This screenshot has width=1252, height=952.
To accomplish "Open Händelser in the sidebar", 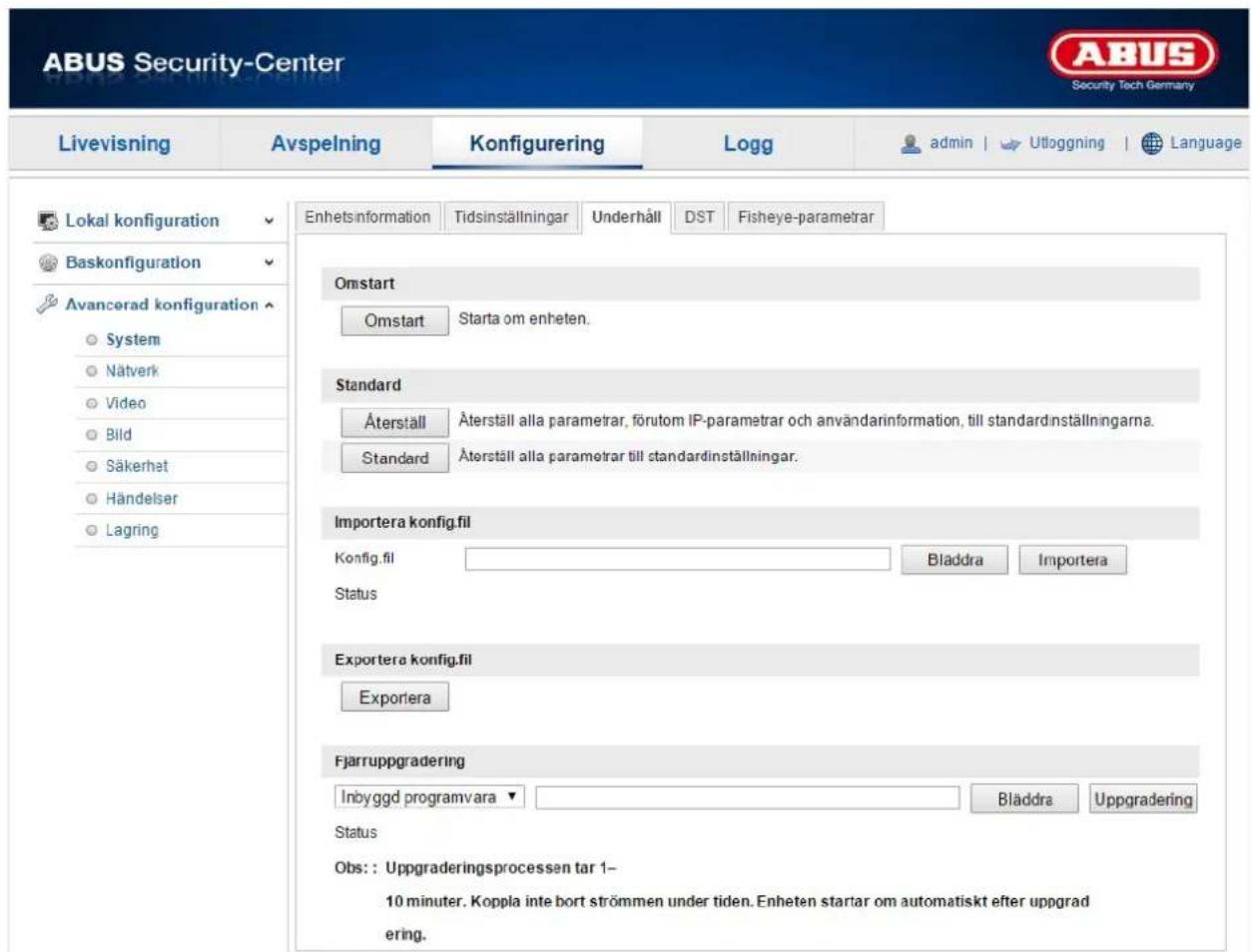I will click(x=142, y=499).
